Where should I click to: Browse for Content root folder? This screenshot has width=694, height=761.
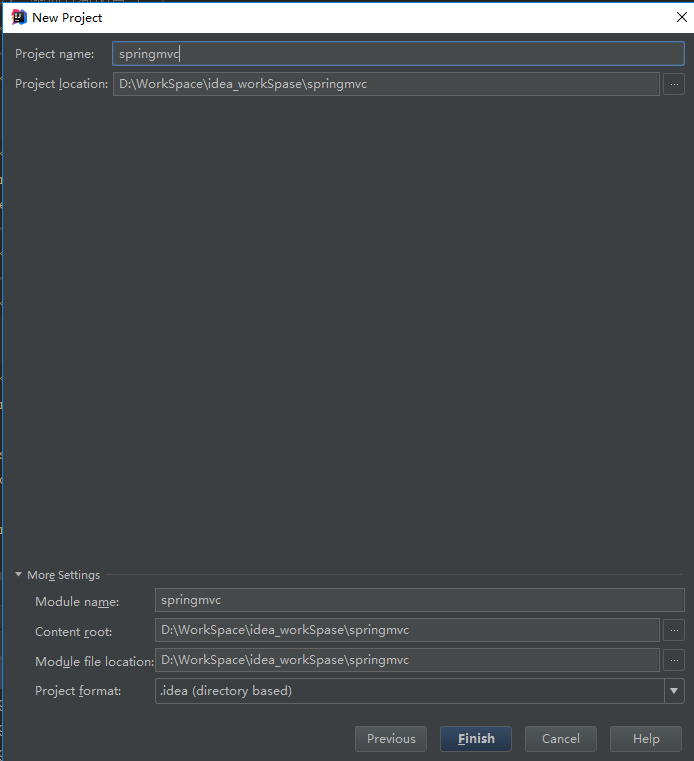pos(674,631)
